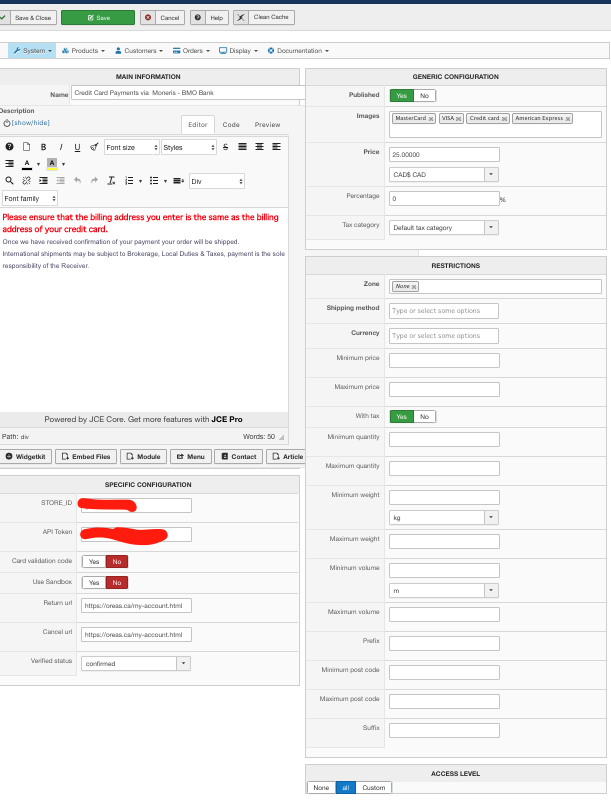Set Published to Yes
611x807 pixels.
(401, 96)
